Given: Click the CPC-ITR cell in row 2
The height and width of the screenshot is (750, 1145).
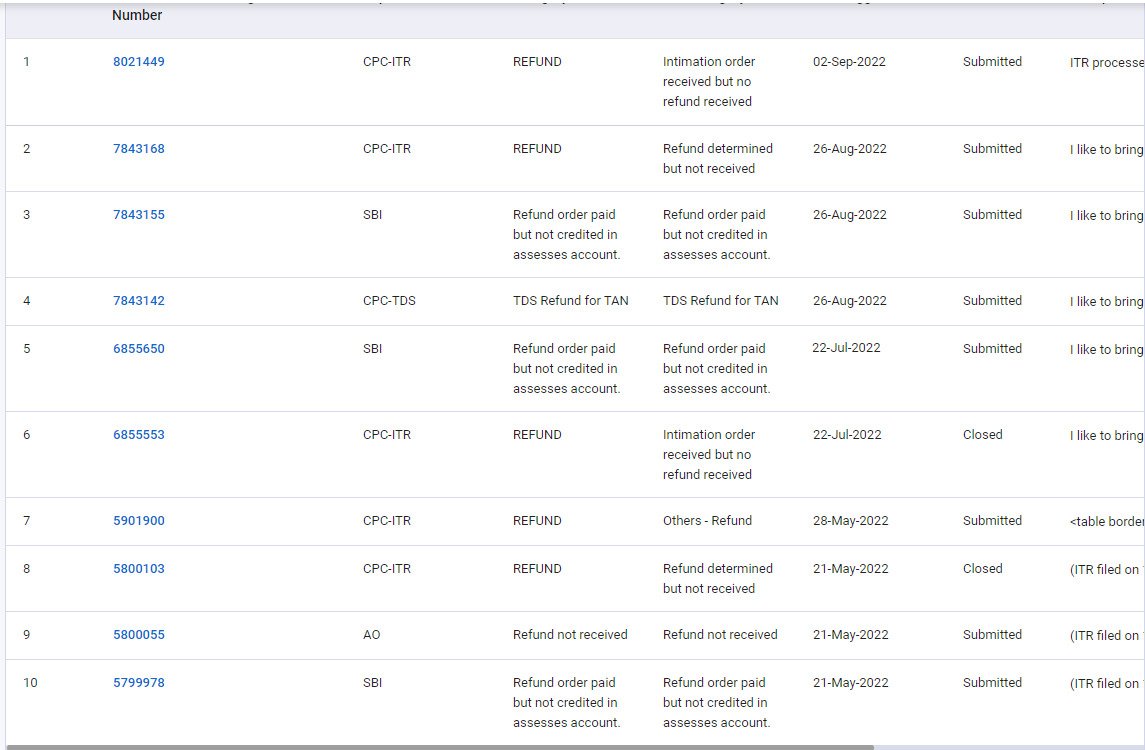Looking at the screenshot, I should (386, 148).
